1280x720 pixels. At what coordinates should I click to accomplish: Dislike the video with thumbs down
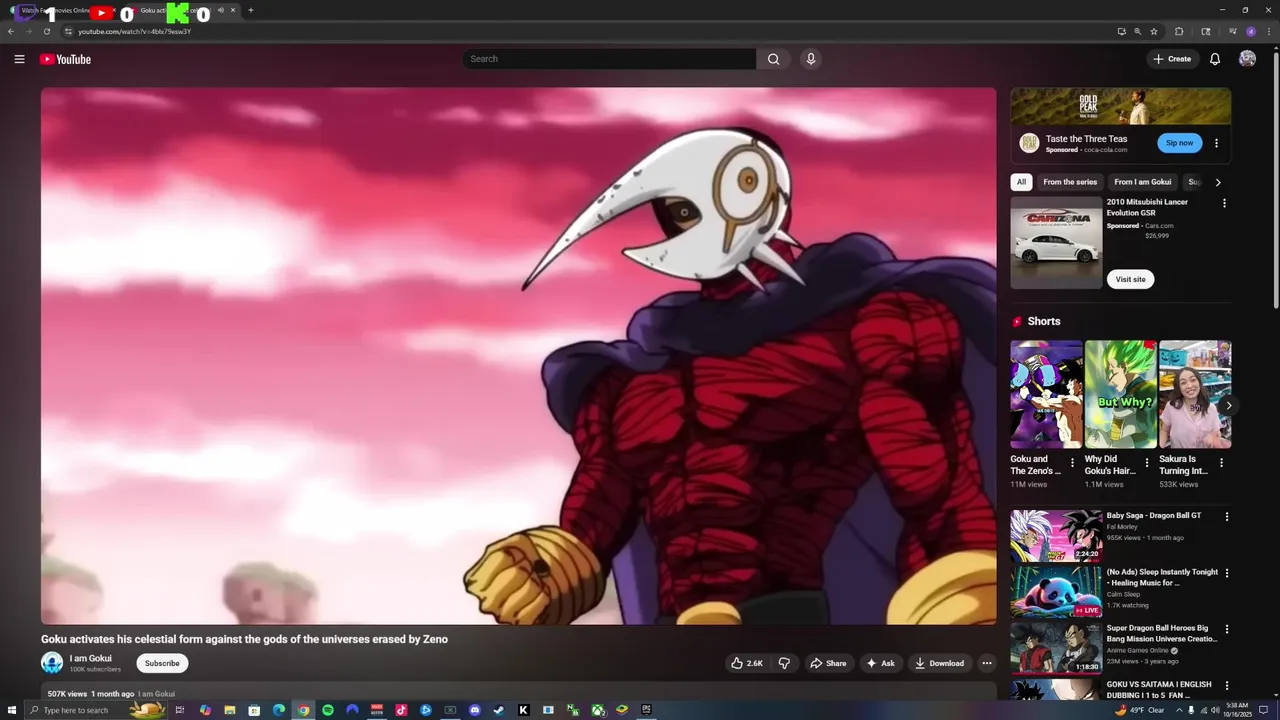(x=784, y=663)
